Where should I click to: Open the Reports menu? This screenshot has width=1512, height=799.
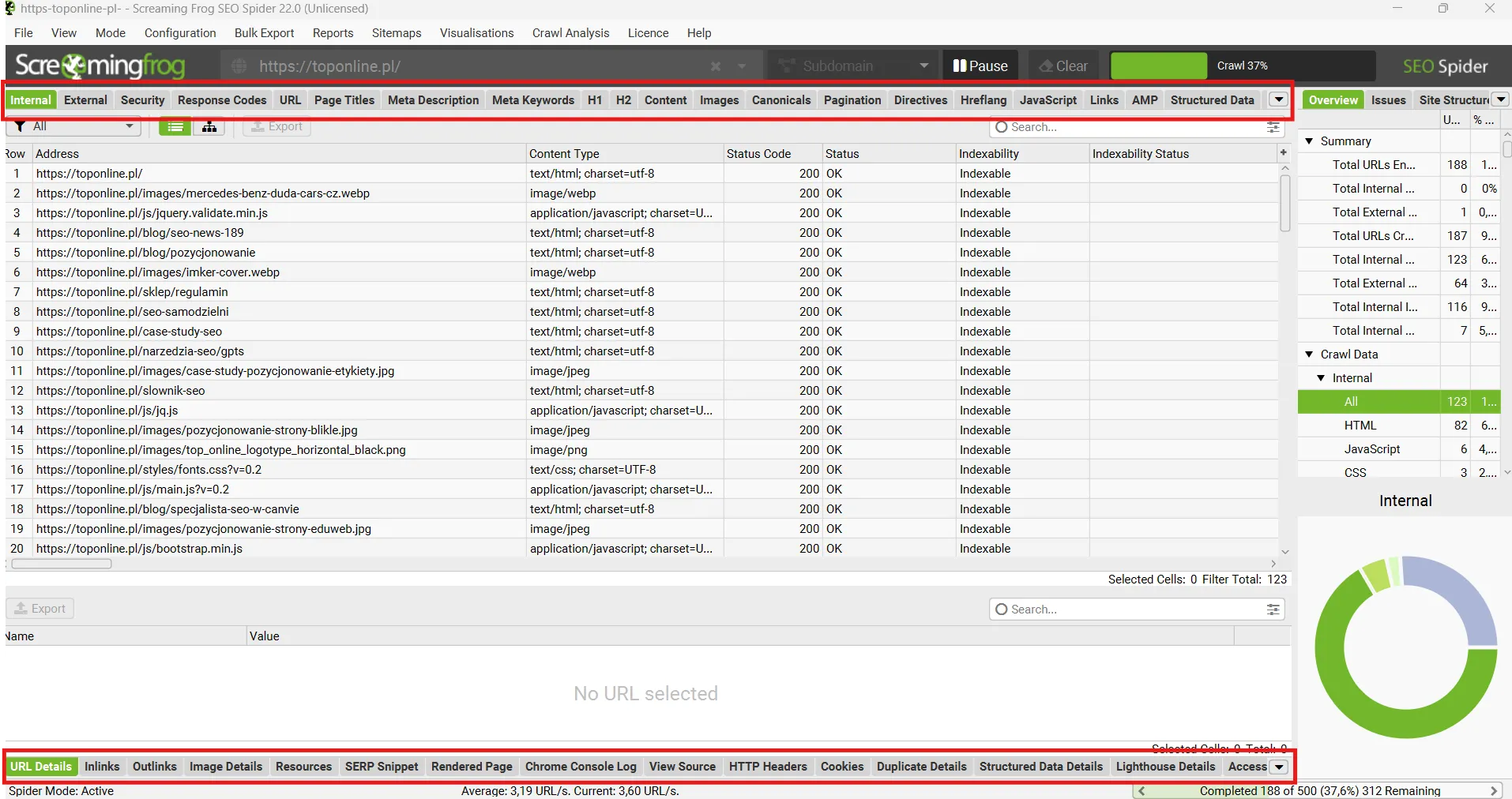point(333,33)
